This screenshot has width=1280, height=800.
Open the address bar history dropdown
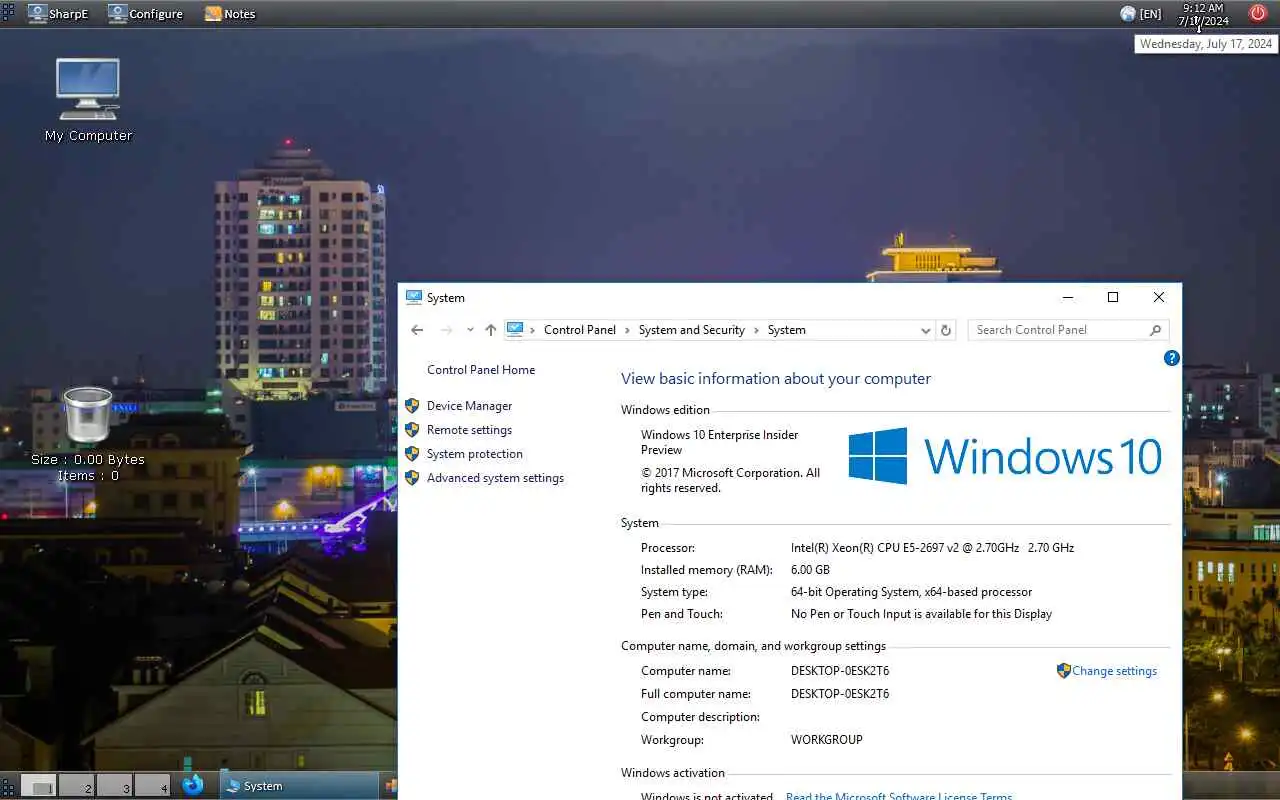coord(926,330)
